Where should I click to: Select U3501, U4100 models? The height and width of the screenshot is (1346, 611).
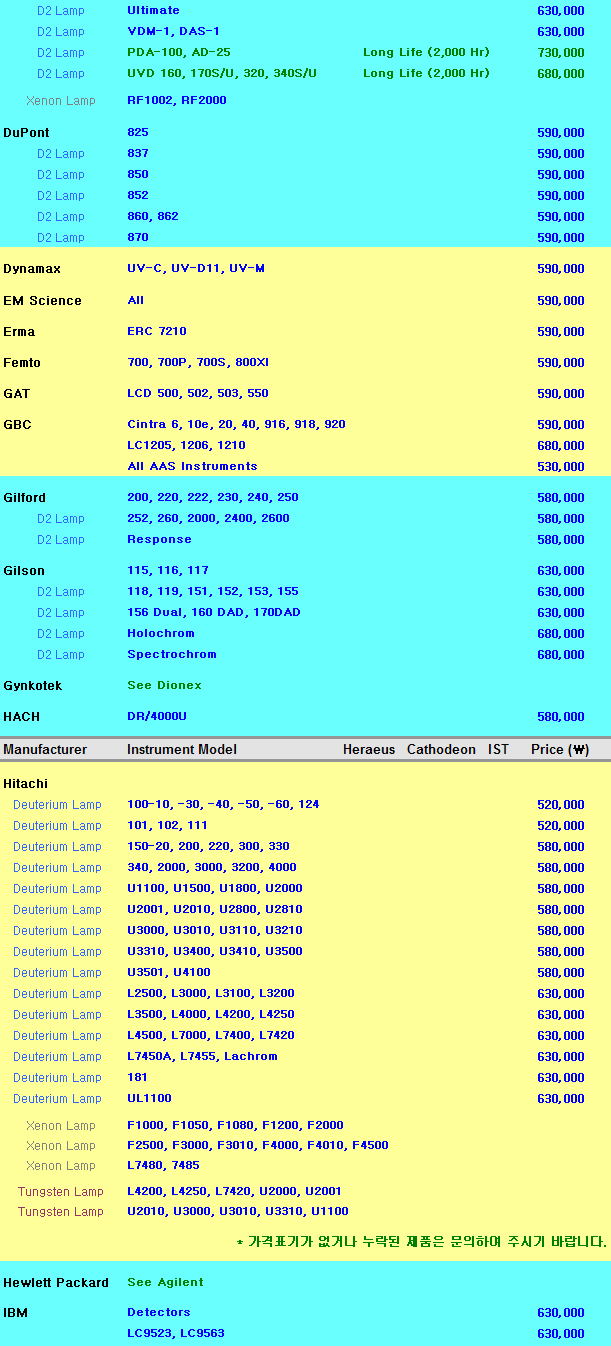click(x=169, y=972)
